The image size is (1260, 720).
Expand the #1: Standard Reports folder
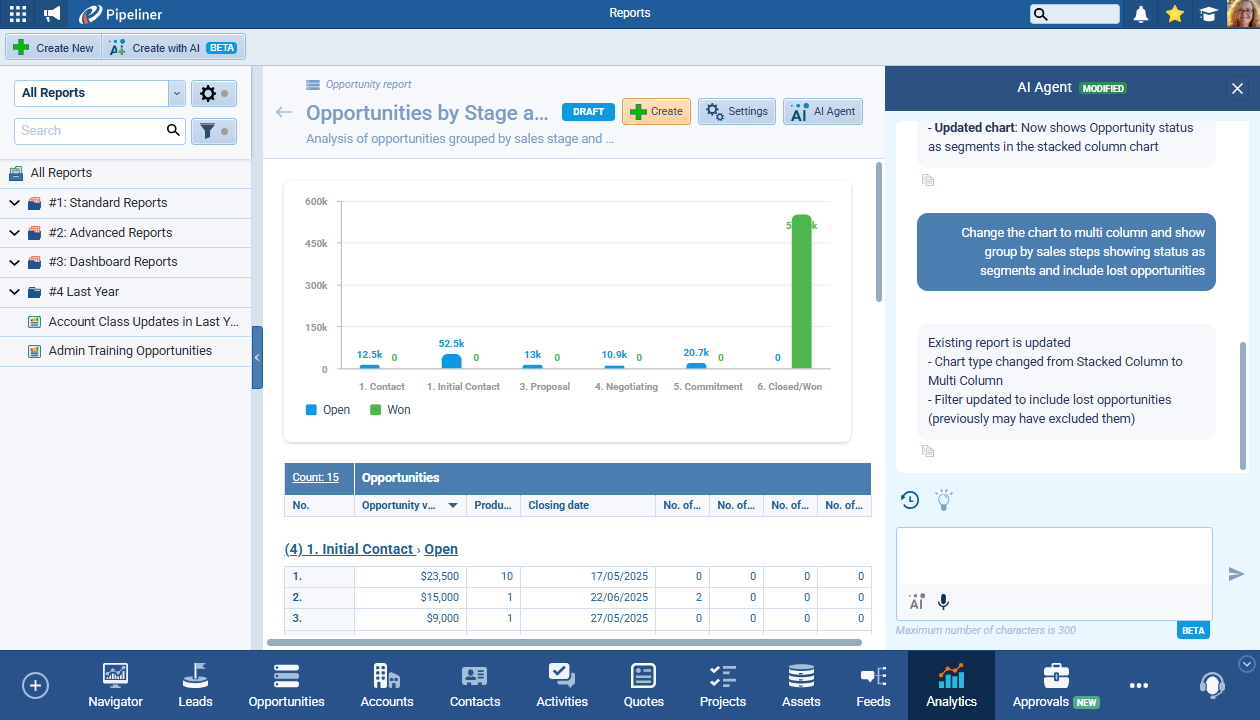15,203
